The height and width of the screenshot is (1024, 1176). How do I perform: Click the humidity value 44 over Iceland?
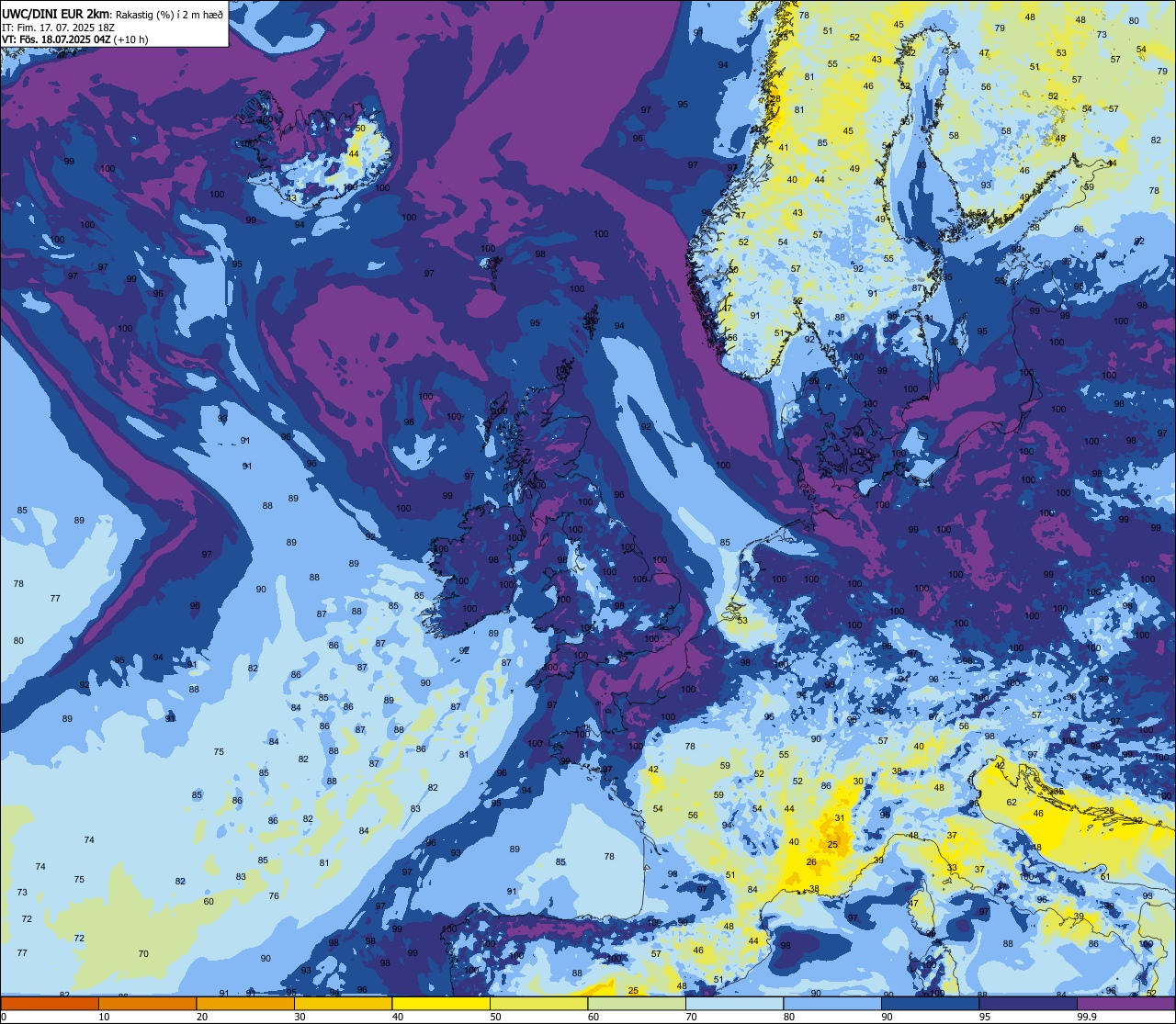354,153
